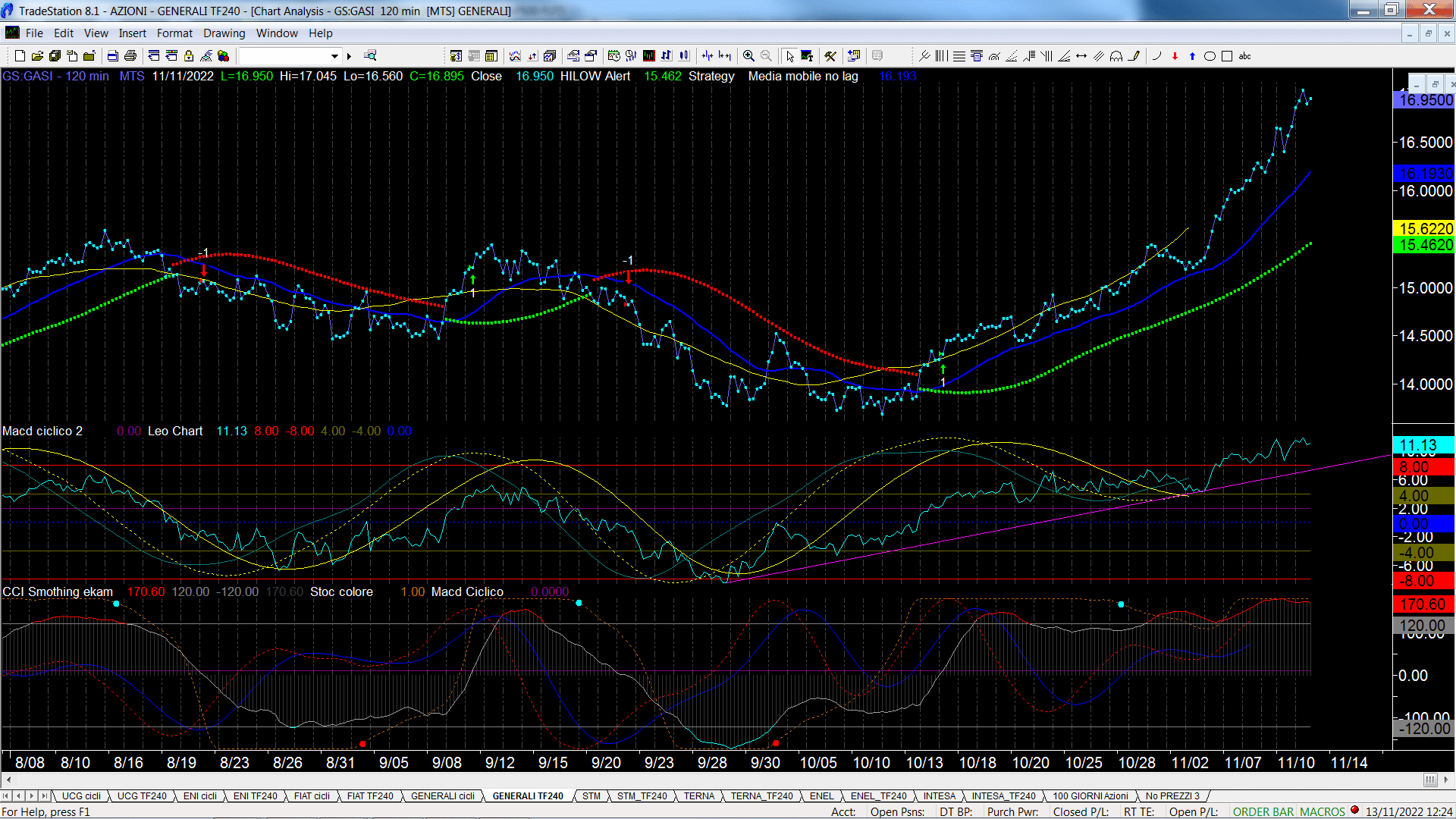Open the Edit menu

point(64,33)
